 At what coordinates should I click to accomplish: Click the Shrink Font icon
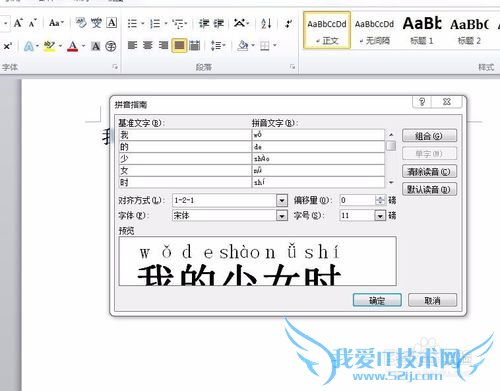pos(33,23)
